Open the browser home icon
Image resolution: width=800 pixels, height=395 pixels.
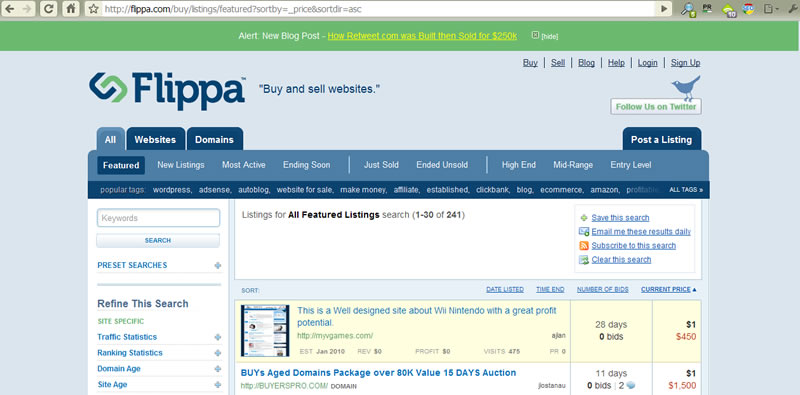tap(71, 9)
